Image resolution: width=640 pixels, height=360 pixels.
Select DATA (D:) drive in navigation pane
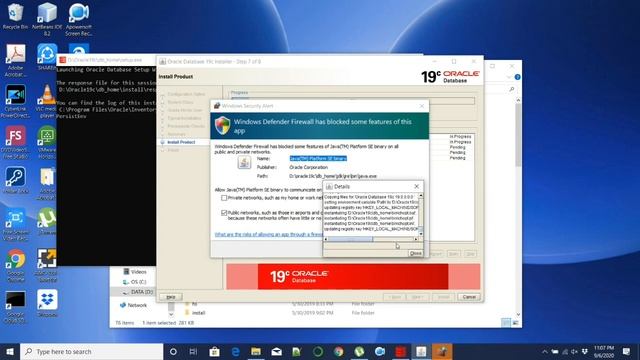[138, 292]
